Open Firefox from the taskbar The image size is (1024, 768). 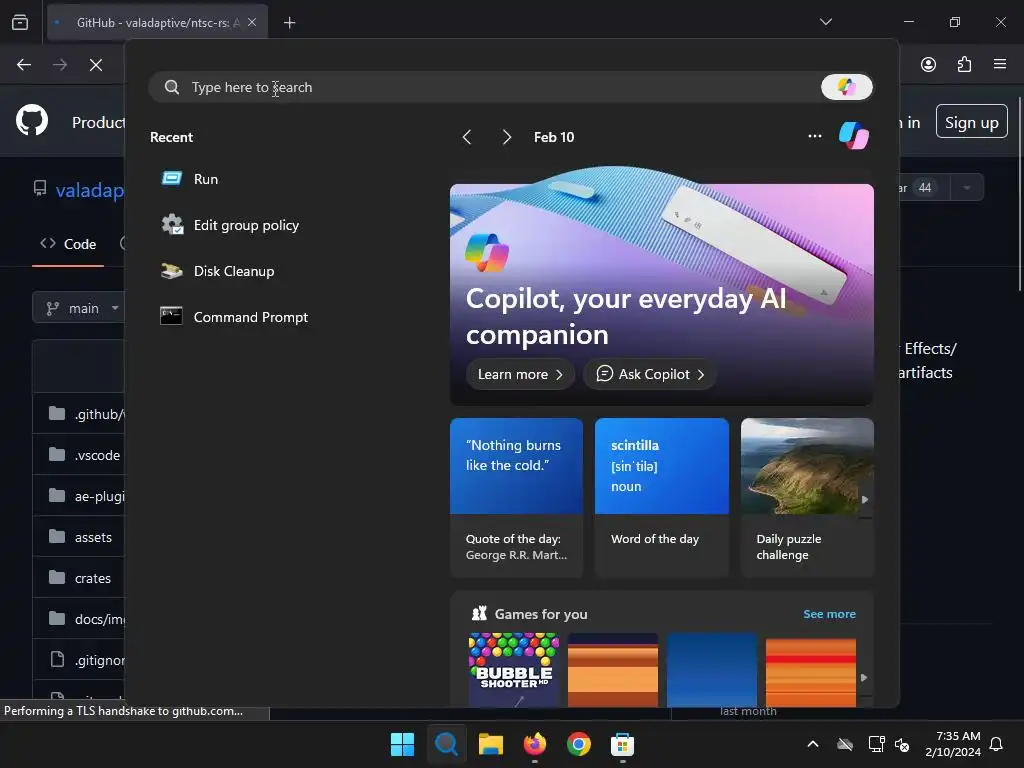(535, 744)
